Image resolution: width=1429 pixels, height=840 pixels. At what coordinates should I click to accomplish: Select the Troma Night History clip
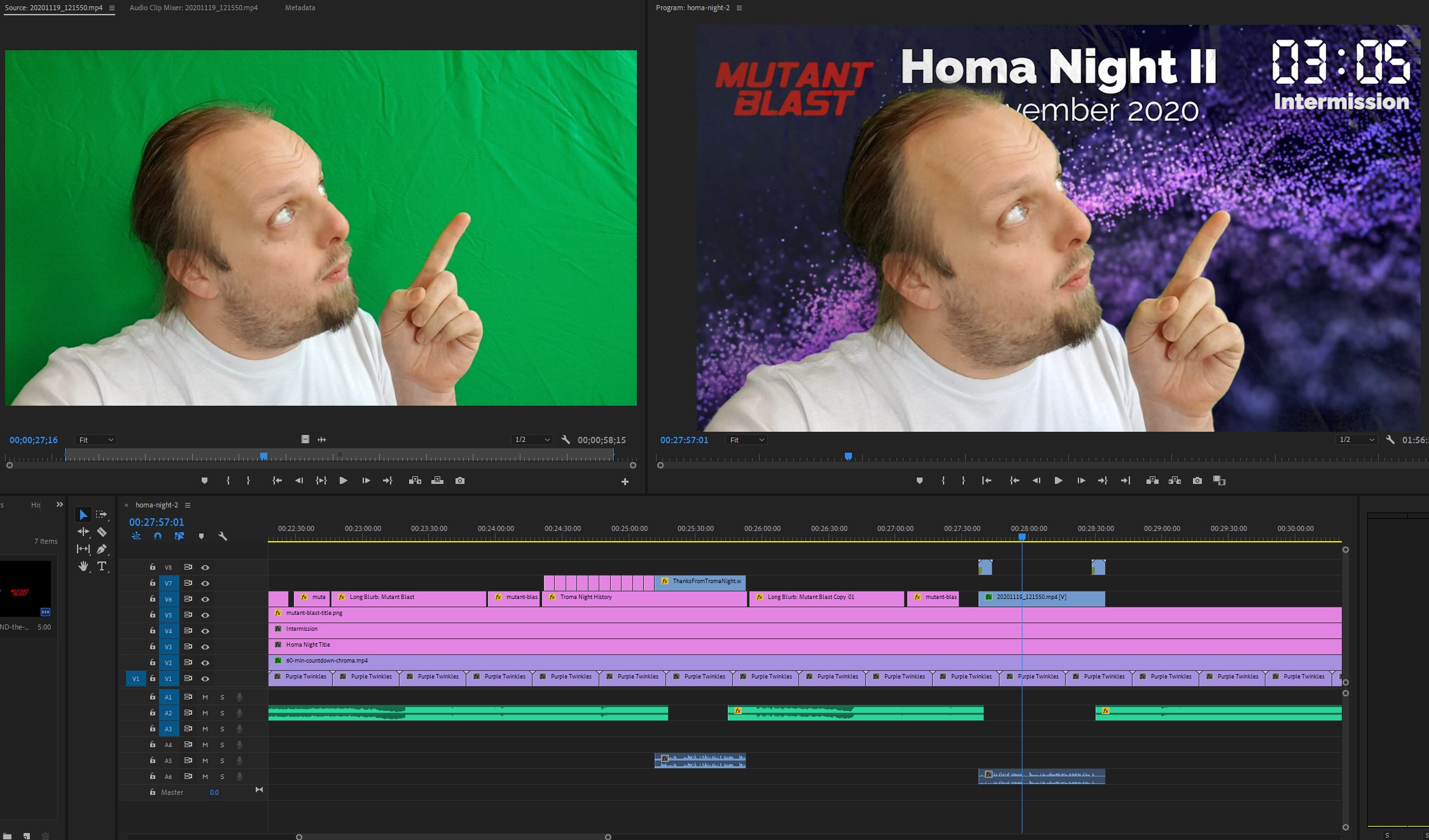[643, 598]
